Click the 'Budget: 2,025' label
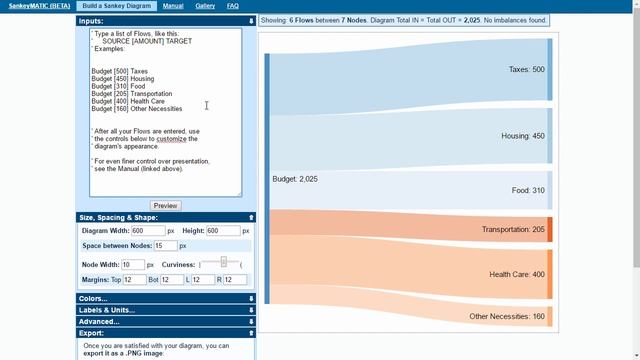 point(295,179)
